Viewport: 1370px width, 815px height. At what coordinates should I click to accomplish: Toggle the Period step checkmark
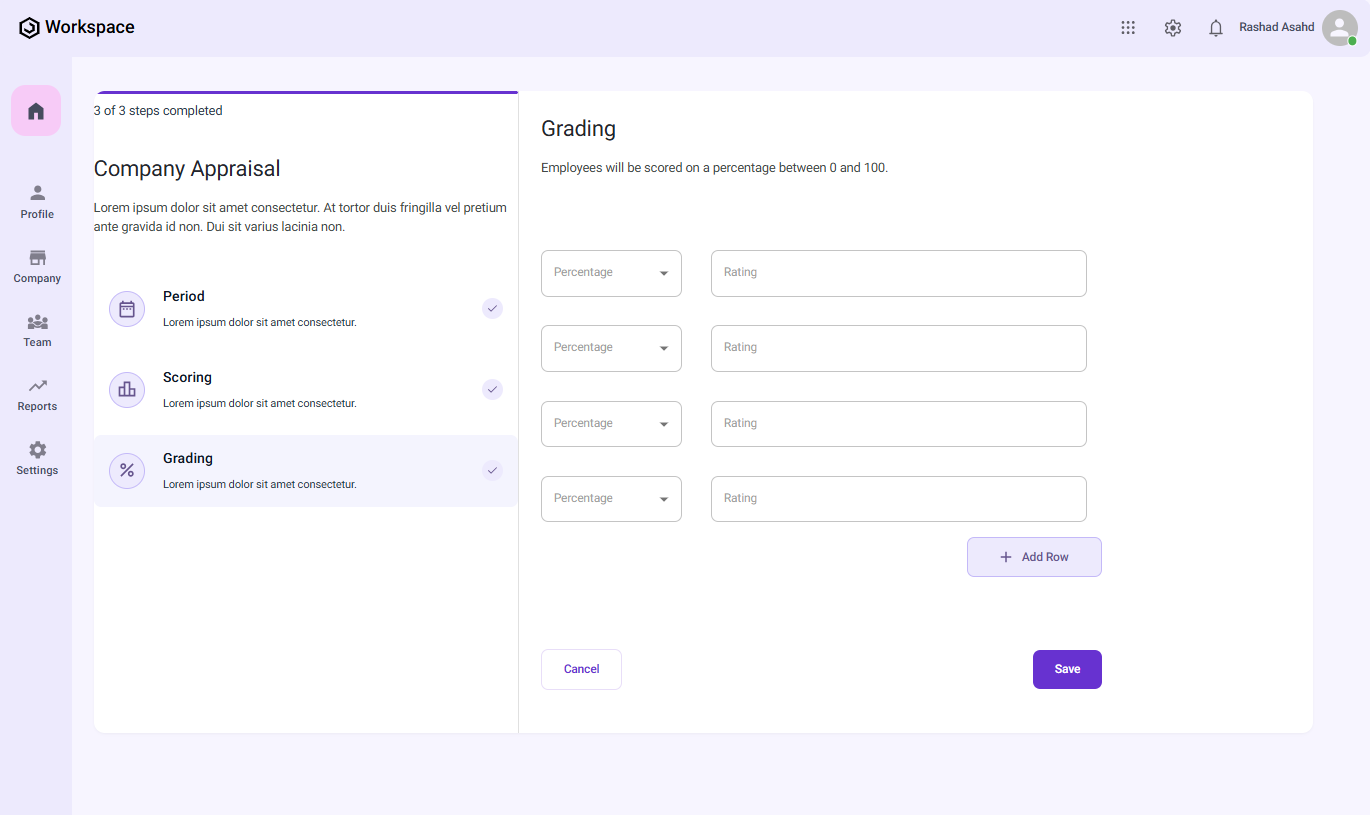point(492,309)
